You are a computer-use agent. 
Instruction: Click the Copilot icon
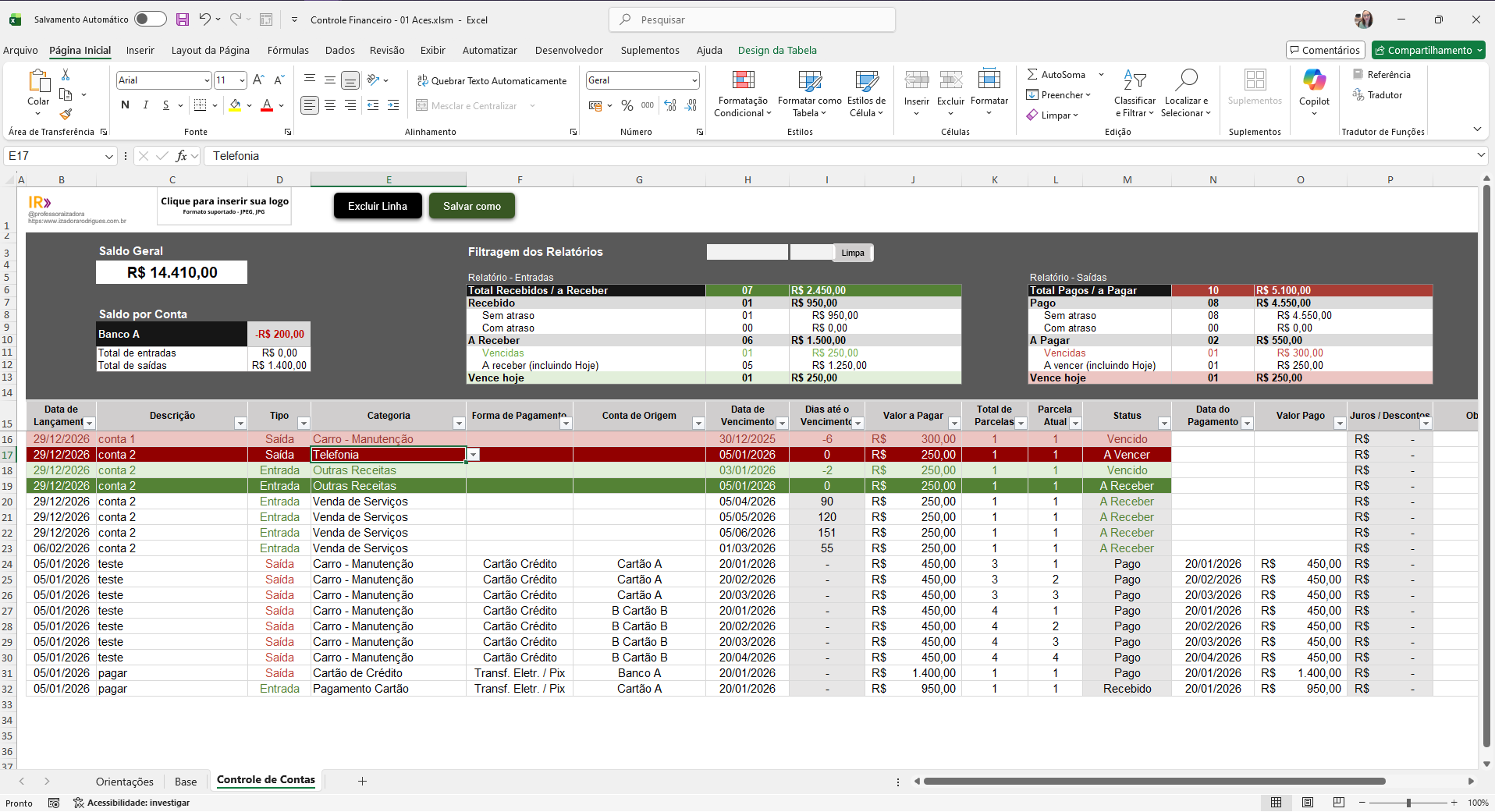pos(1314,80)
